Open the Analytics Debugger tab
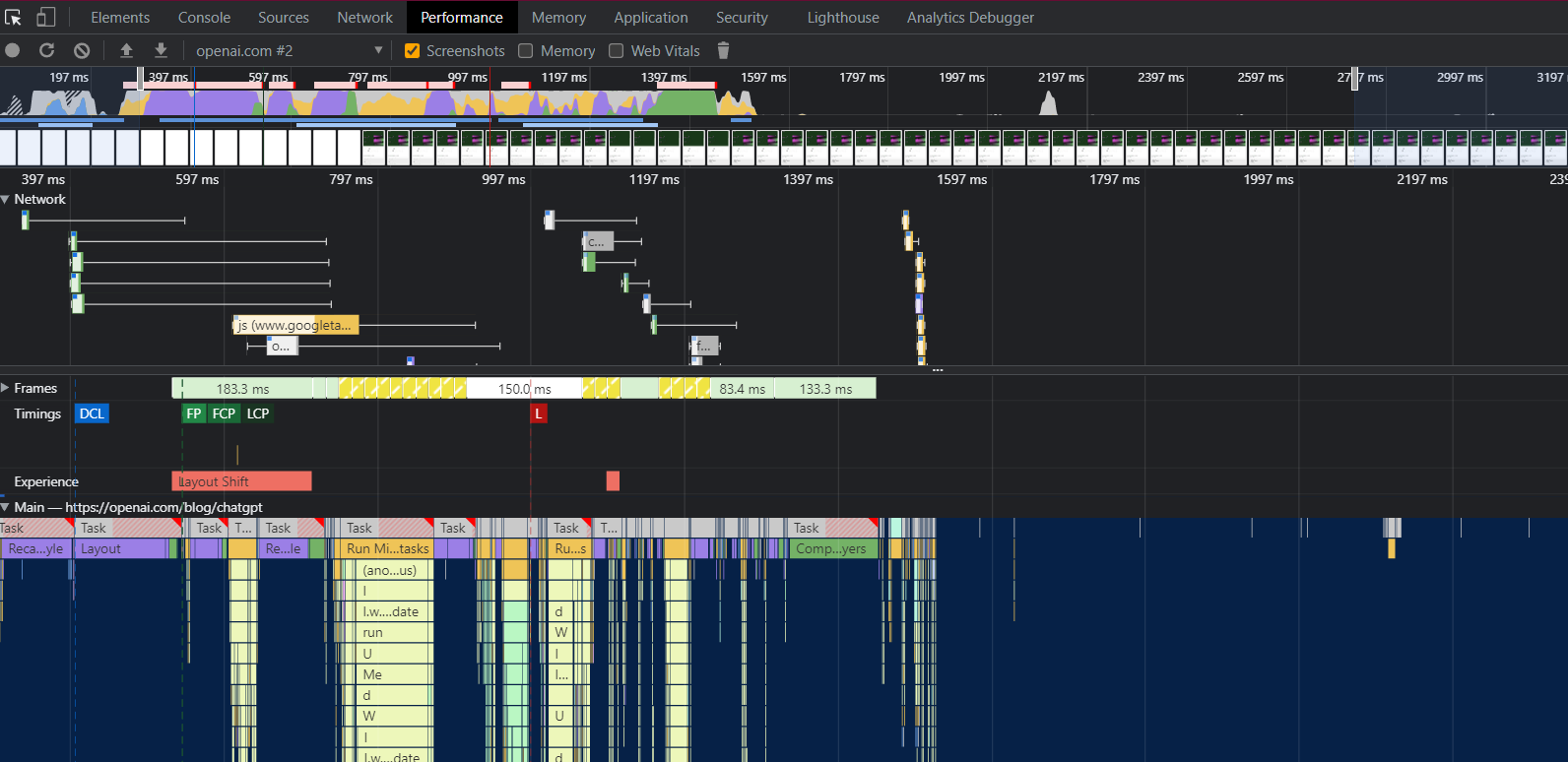The height and width of the screenshot is (762, 1568). pyautogui.click(x=970, y=17)
